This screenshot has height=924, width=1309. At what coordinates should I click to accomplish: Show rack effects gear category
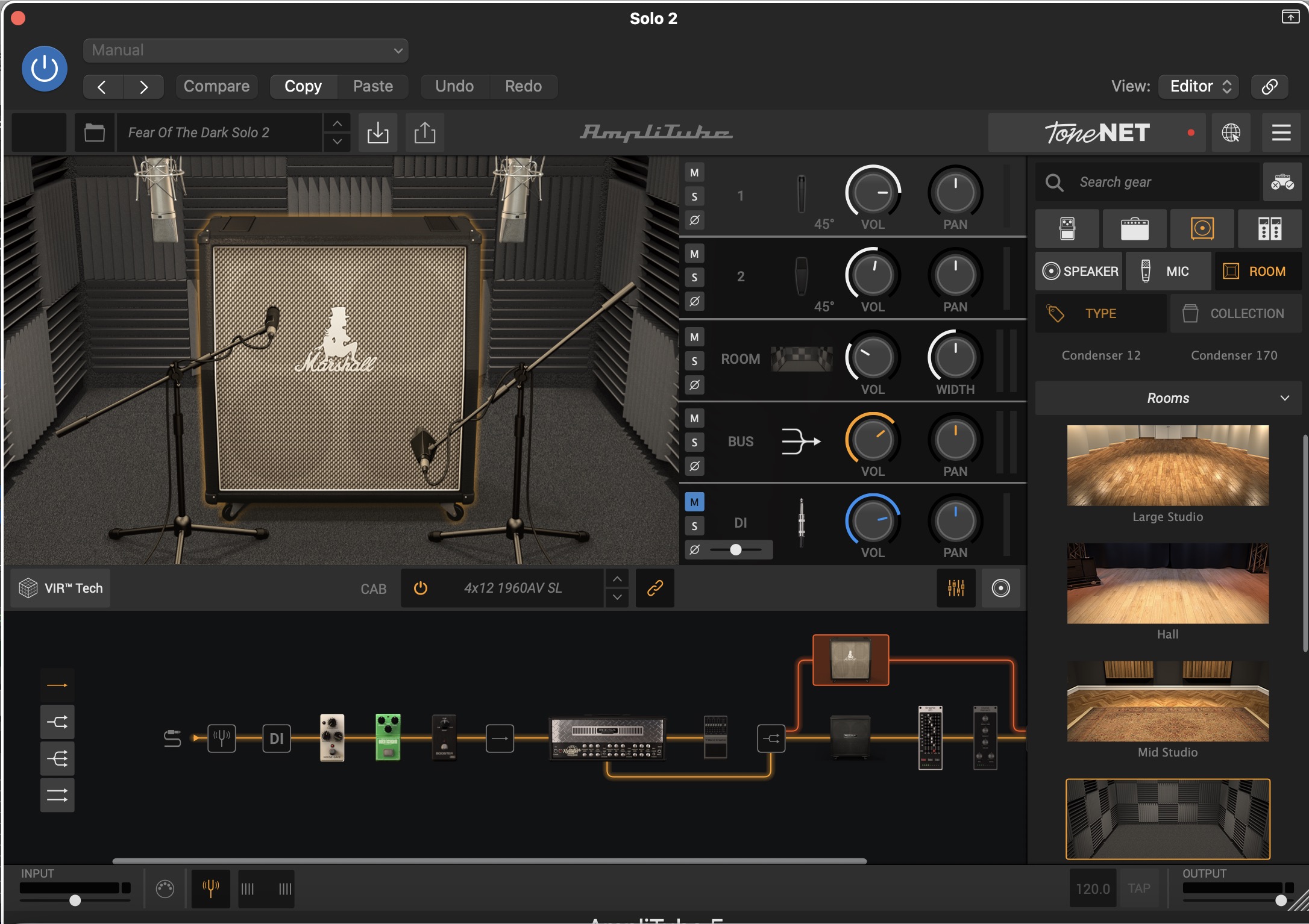point(1270,229)
